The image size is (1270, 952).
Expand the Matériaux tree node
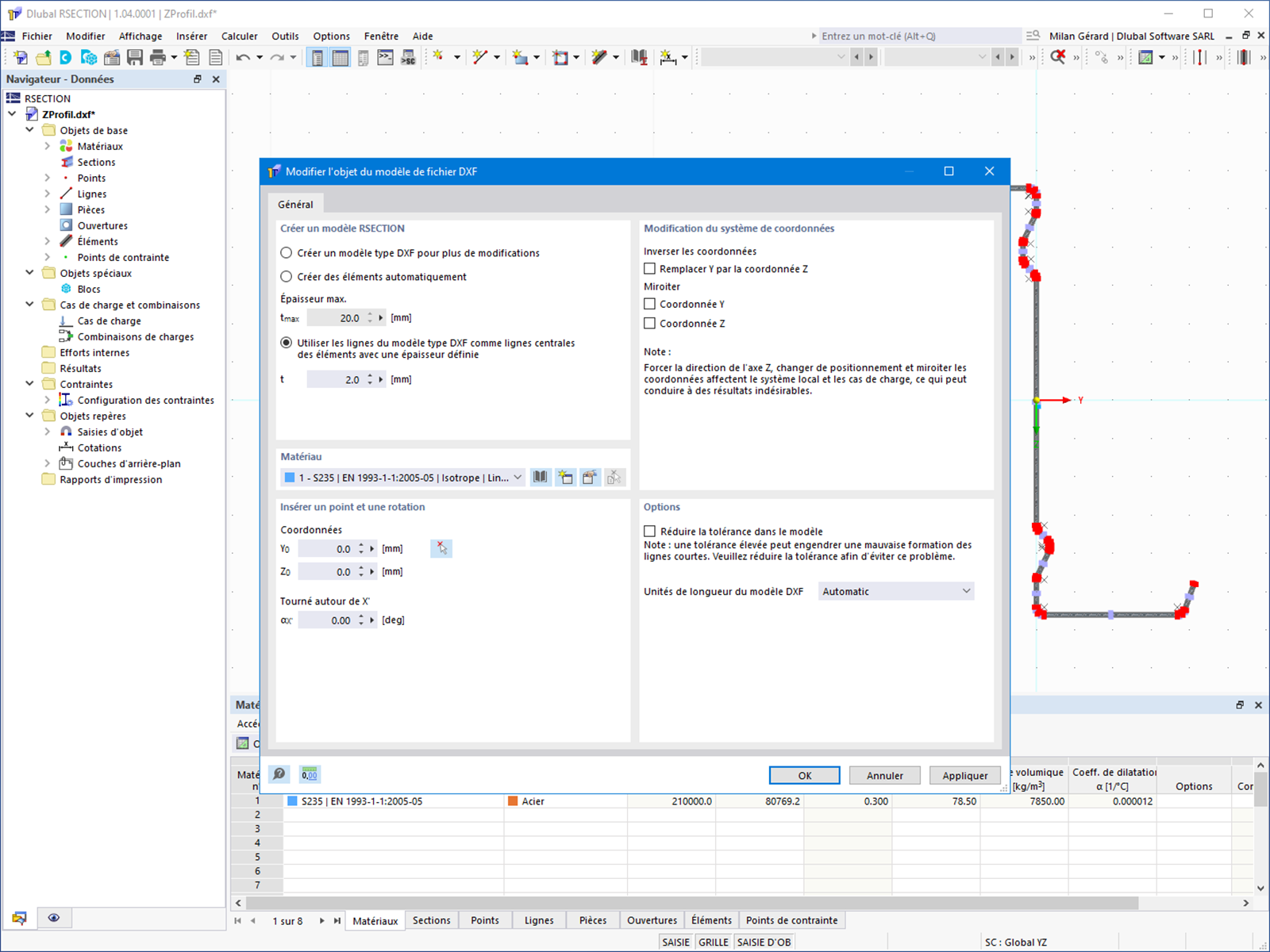(x=48, y=146)
